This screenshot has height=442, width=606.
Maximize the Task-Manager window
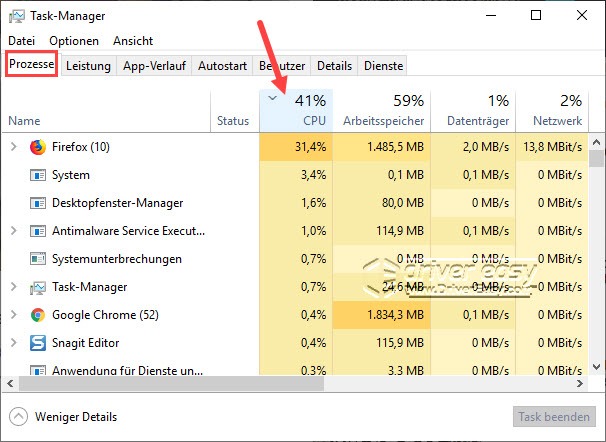pos(536,15)
